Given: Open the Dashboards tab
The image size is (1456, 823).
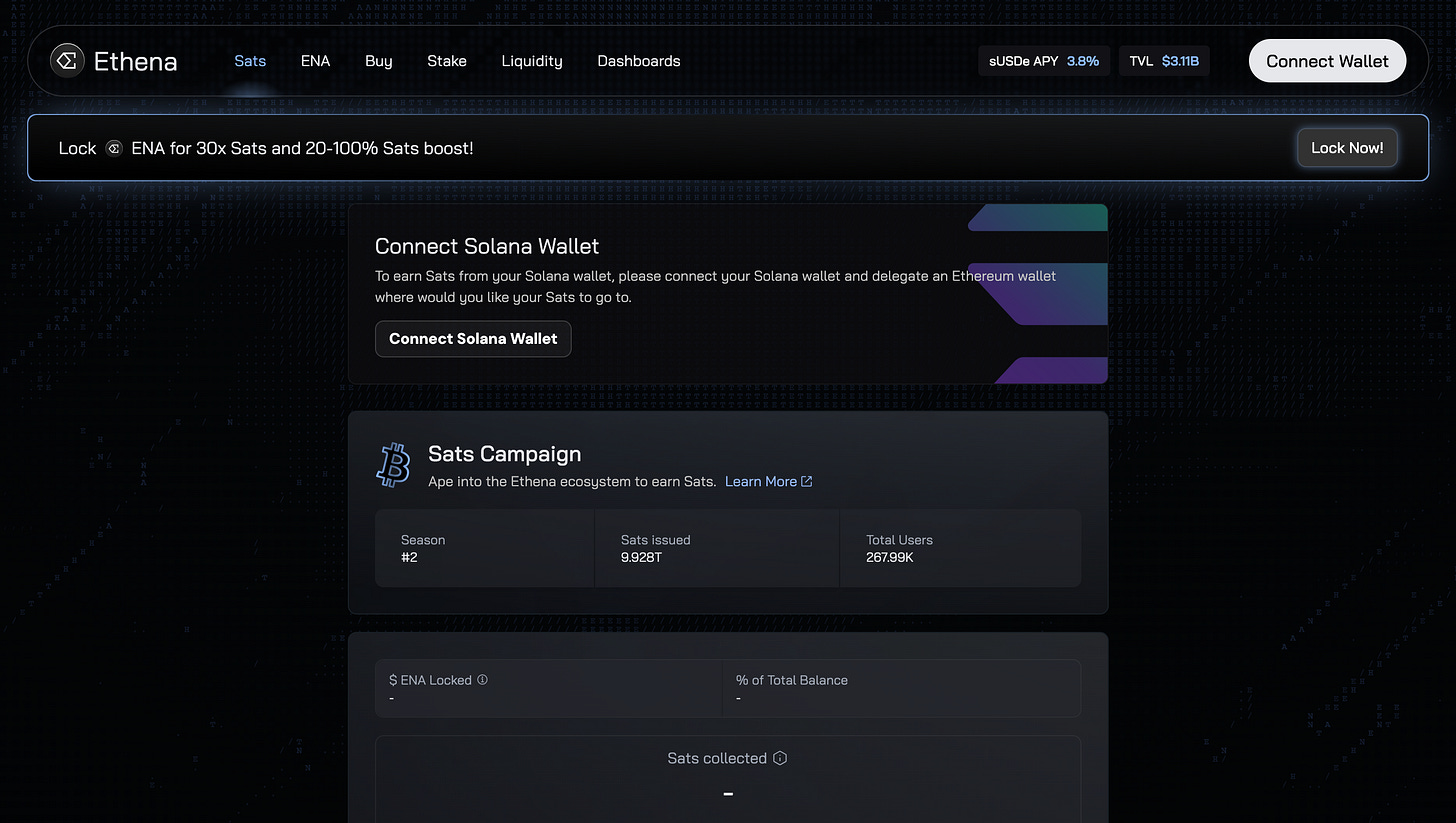Looking at the screenshot, I should pos(639,61).
